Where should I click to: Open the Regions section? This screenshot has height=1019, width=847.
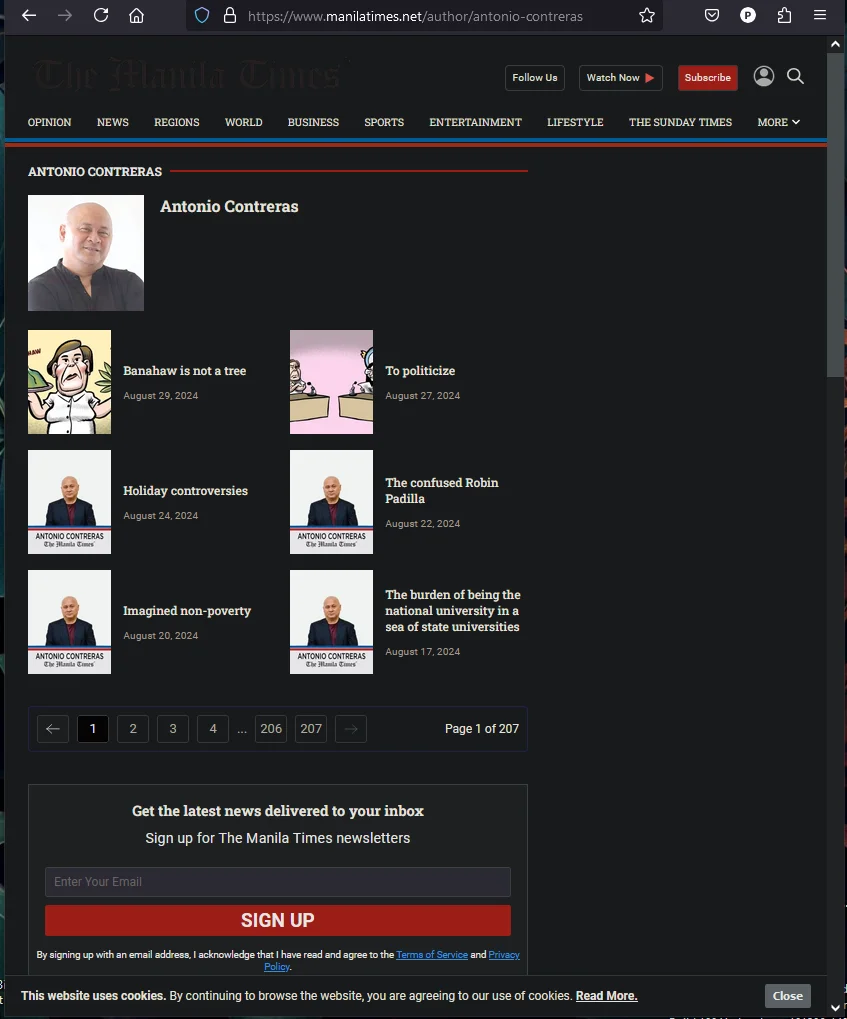(x=177, y=122)
